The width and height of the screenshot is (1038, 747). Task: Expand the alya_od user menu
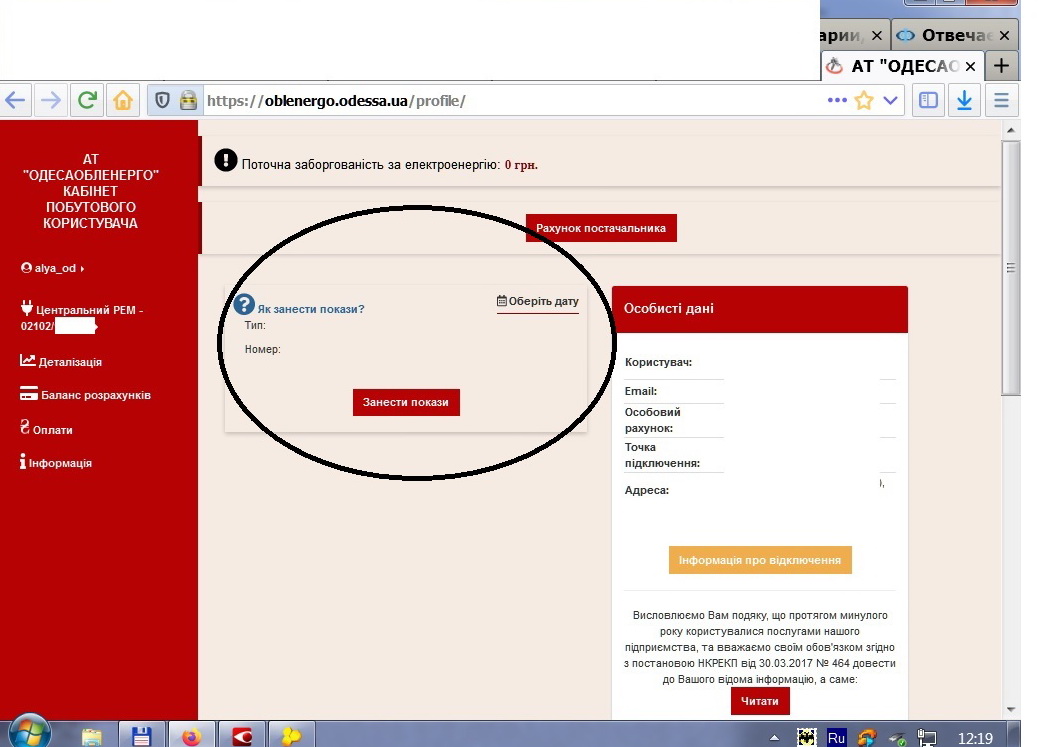point(53,268)
